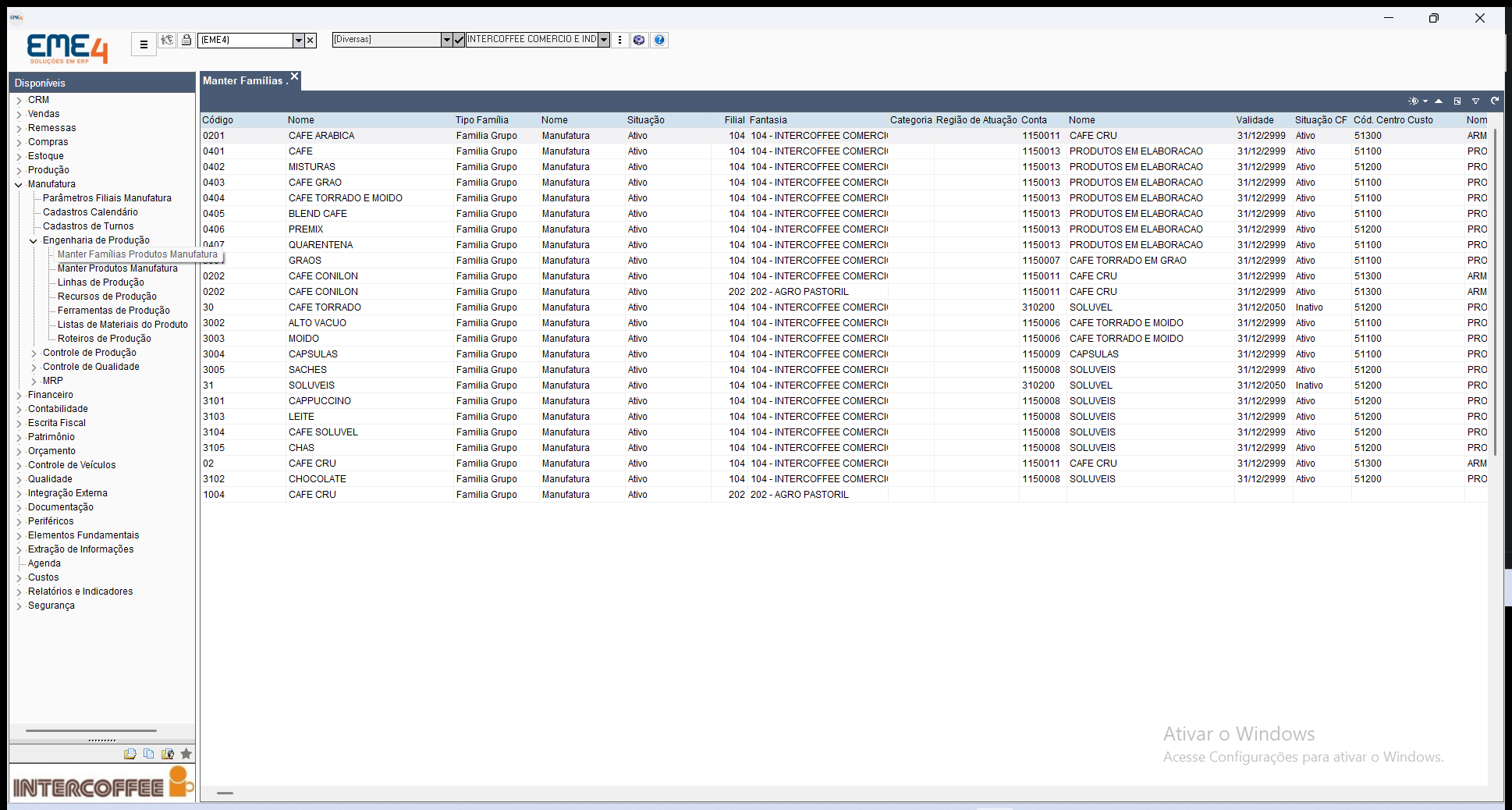Click the user switch icon beside the lock
Viewport: 1512px width, 810px height.
click(167, 40)
